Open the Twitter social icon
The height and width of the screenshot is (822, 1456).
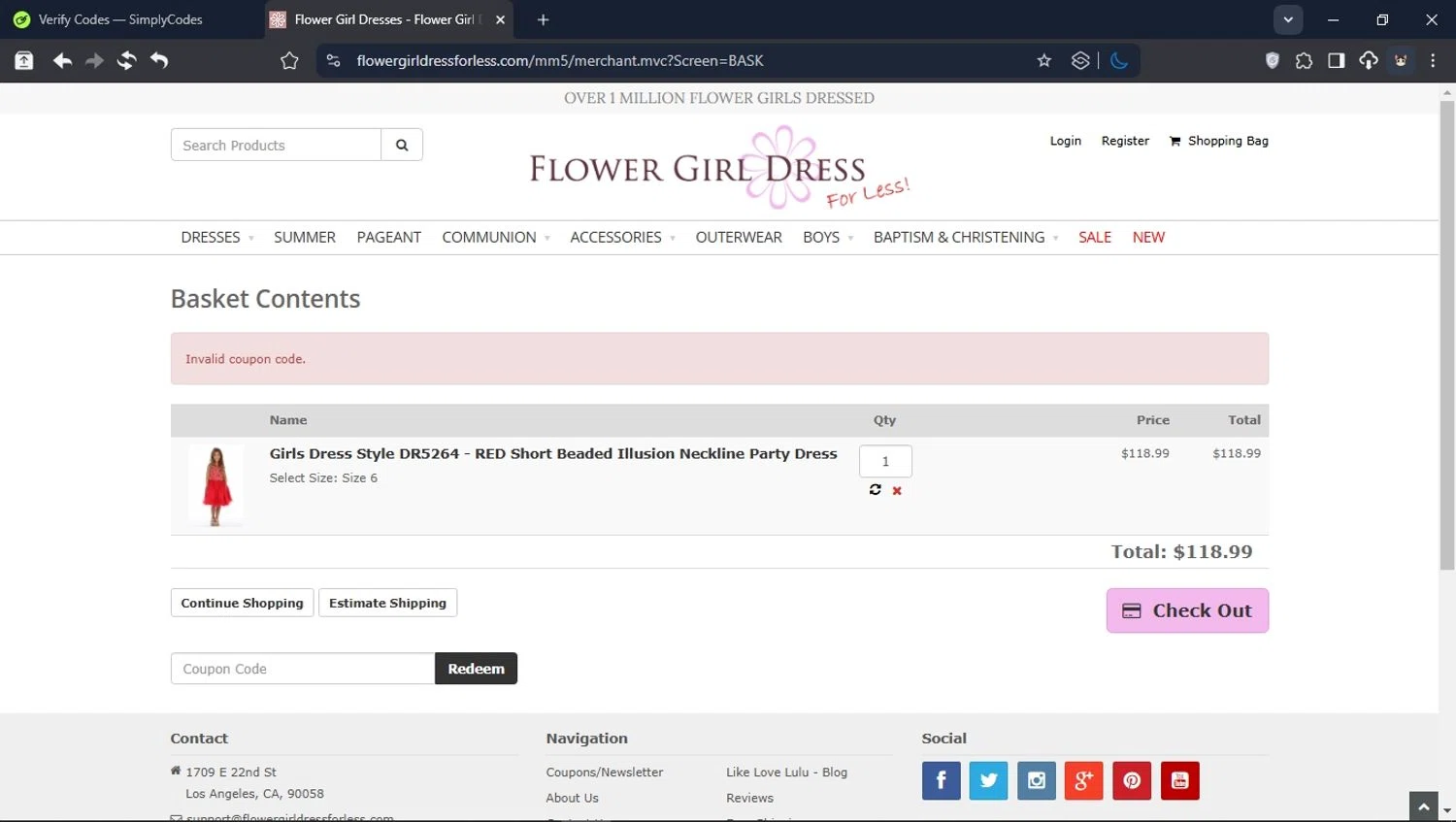click(989, 780)
